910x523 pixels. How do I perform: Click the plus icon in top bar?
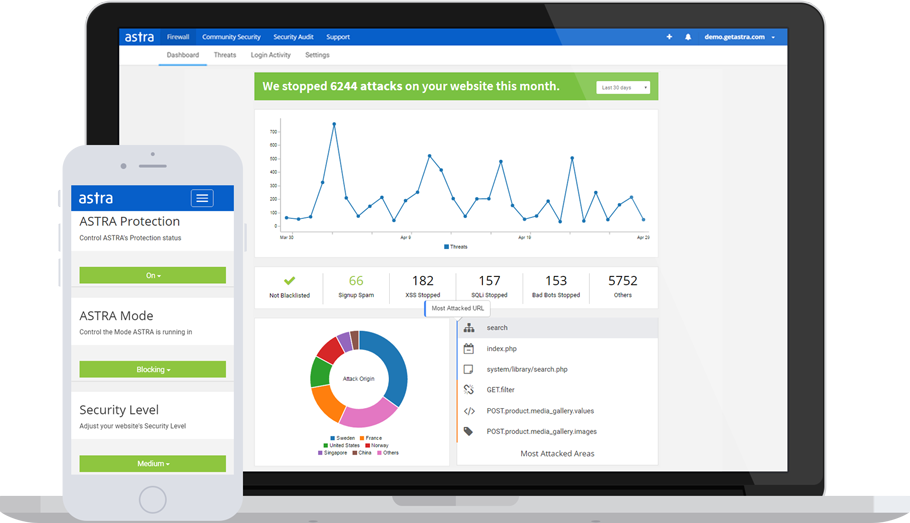(669, 37)
